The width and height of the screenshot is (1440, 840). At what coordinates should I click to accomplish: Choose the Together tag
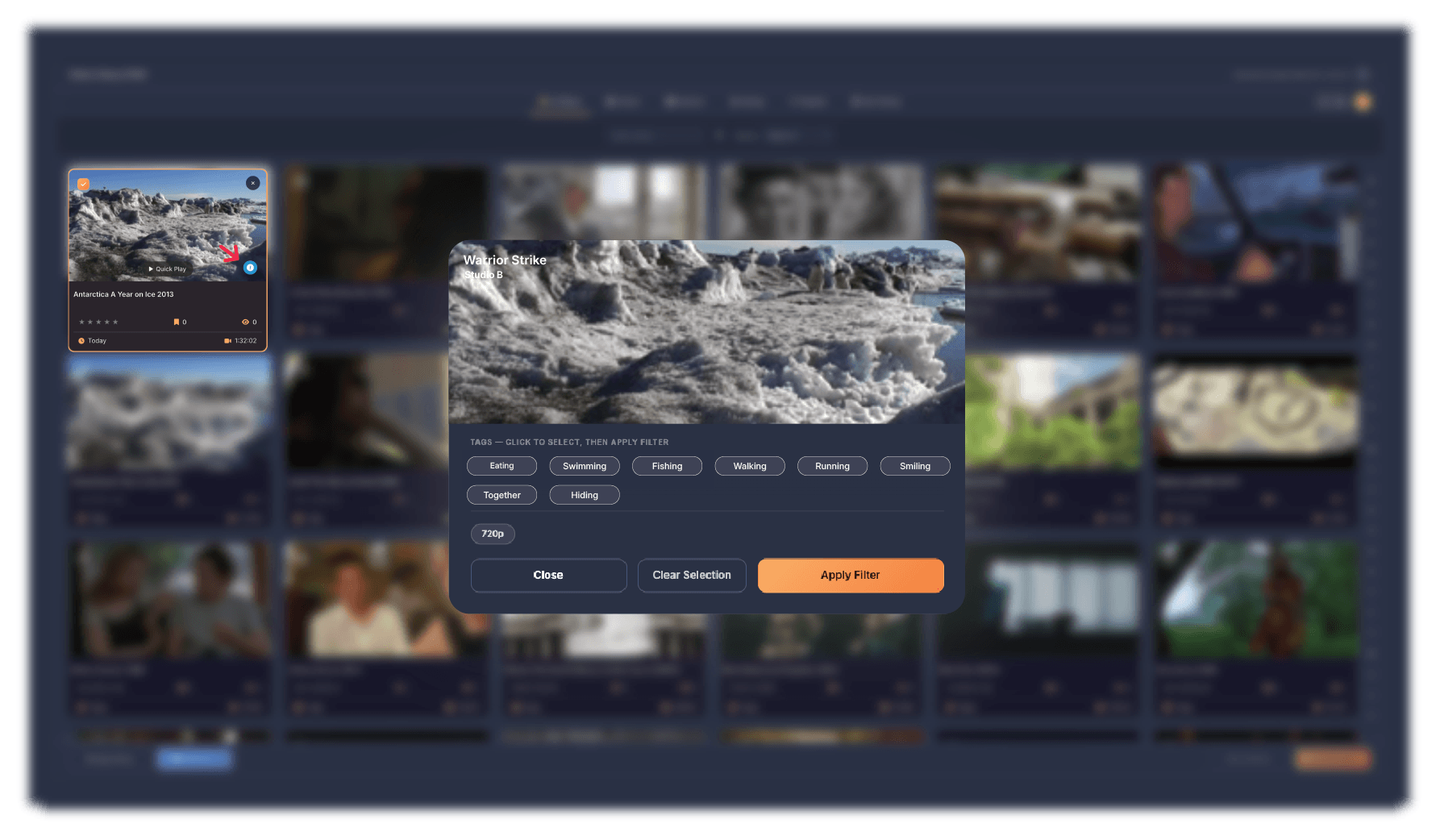point(502,495)
